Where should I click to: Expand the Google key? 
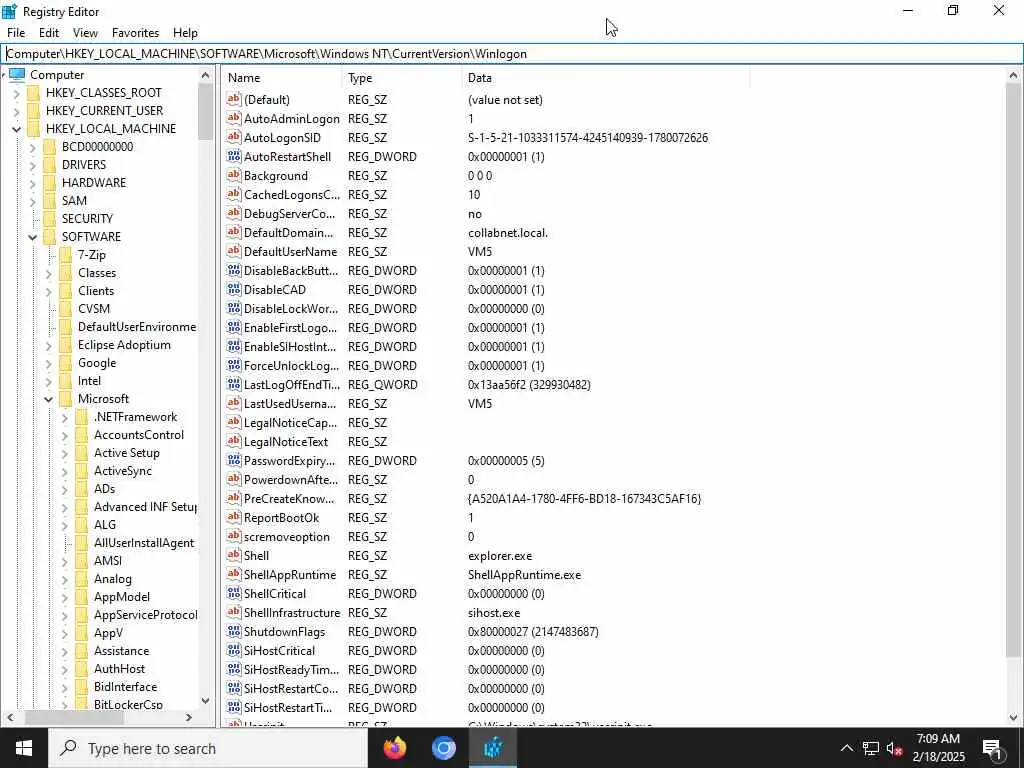click(49, 363)
